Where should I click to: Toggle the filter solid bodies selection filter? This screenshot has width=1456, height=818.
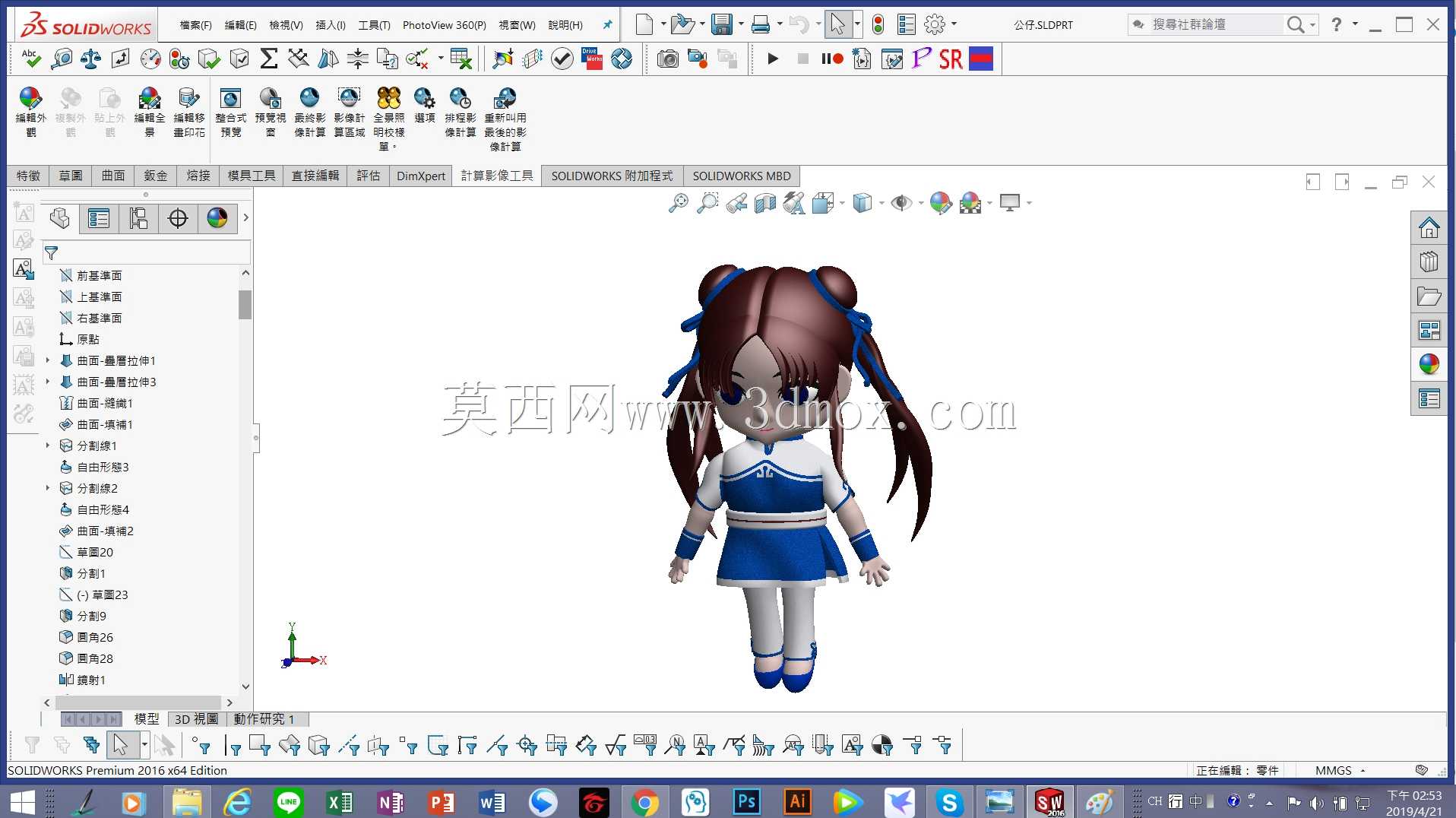319,746
